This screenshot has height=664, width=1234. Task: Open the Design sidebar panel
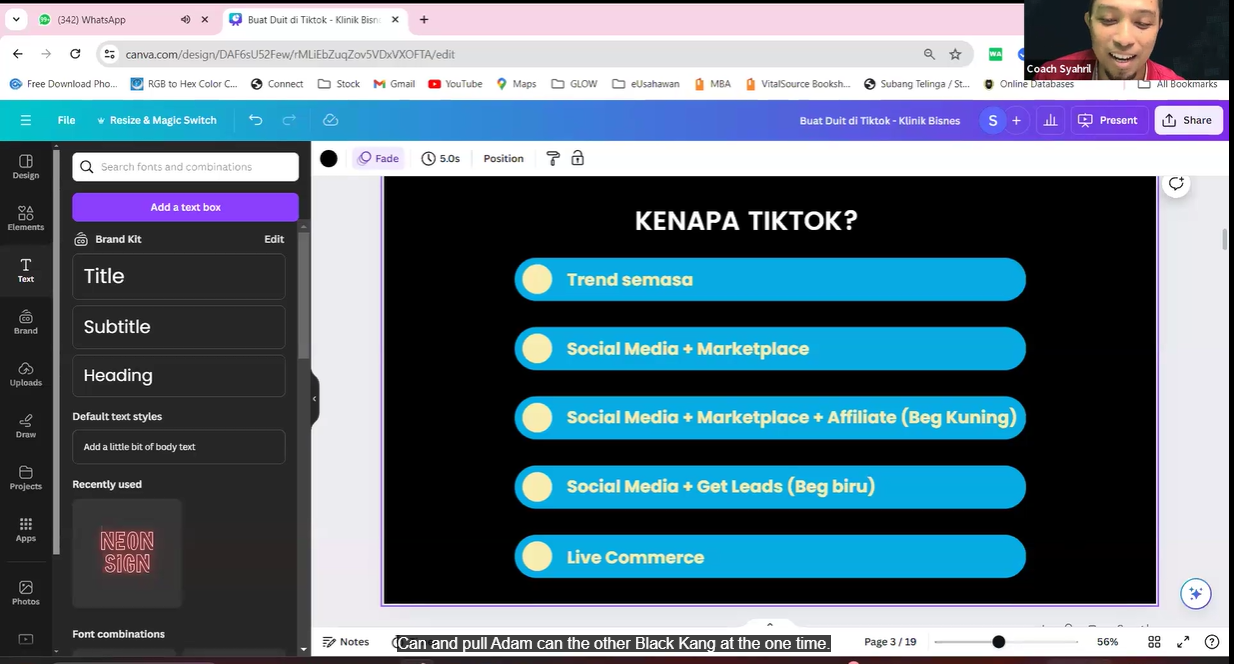(26, 166)
